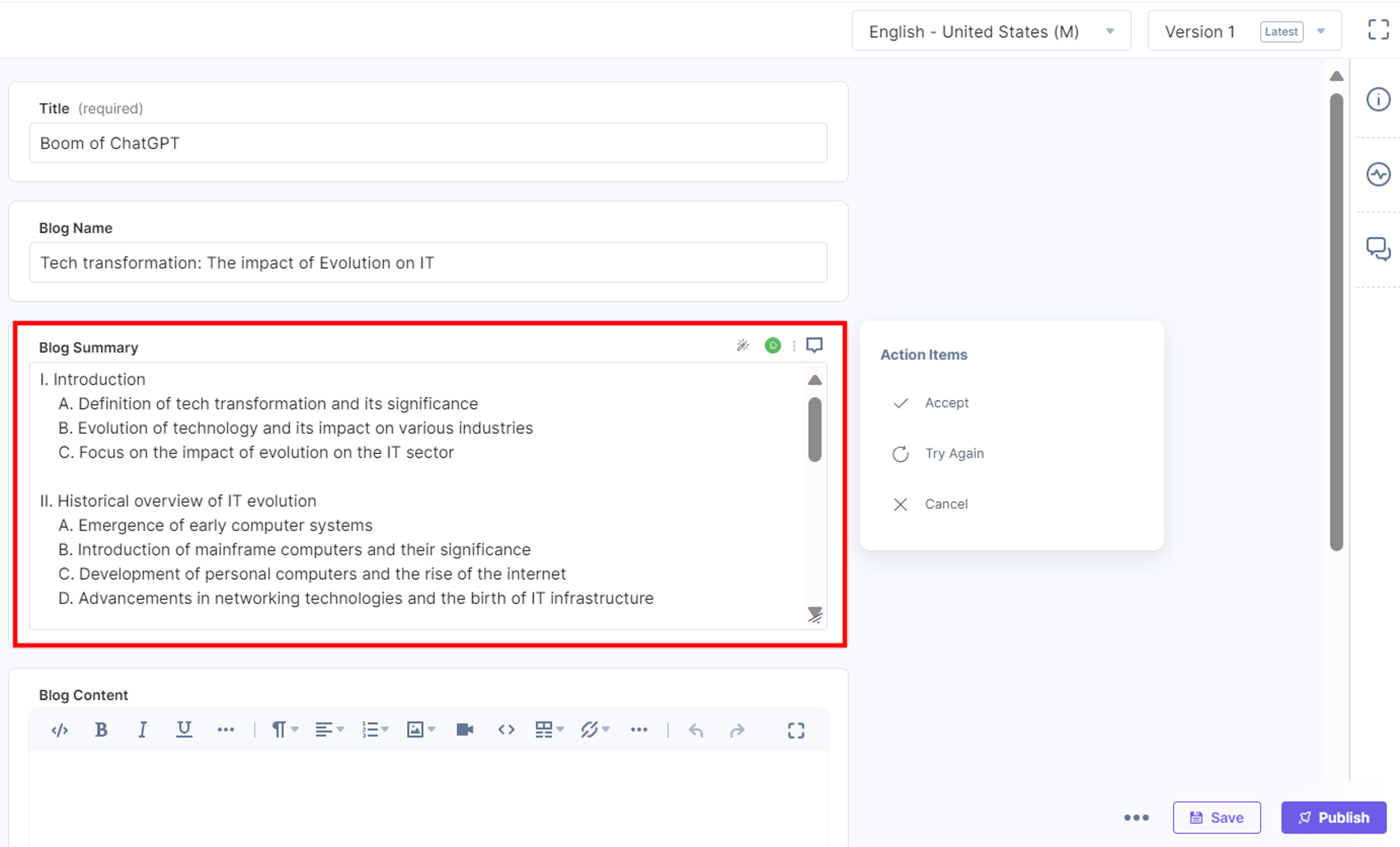Open the English - United States language dropdown
Viewport: 1400px width, 847px height.
[x=991, y=31]
